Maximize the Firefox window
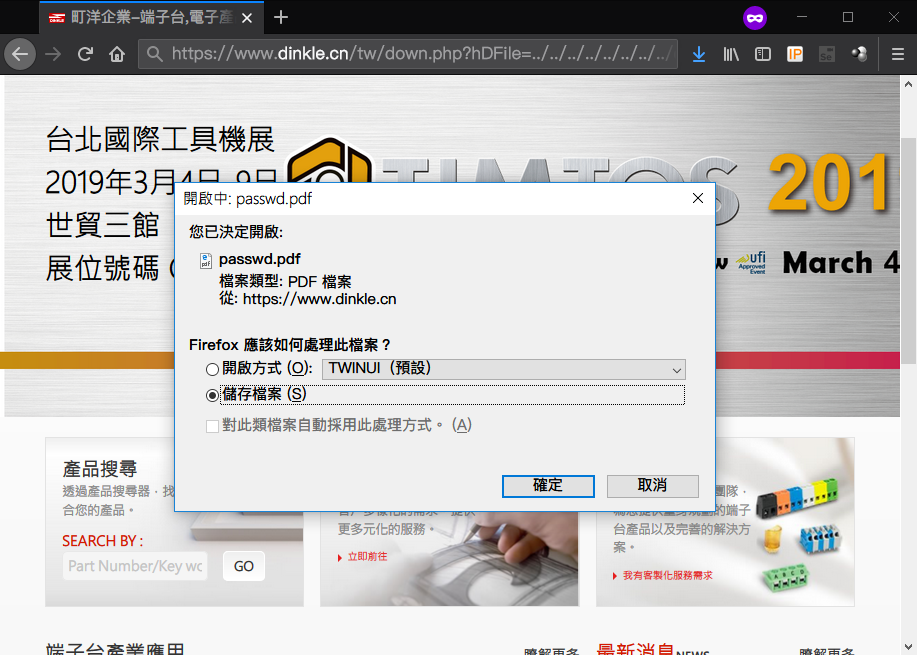The height and width of the screenshot is (655, 917). point(848,18)
